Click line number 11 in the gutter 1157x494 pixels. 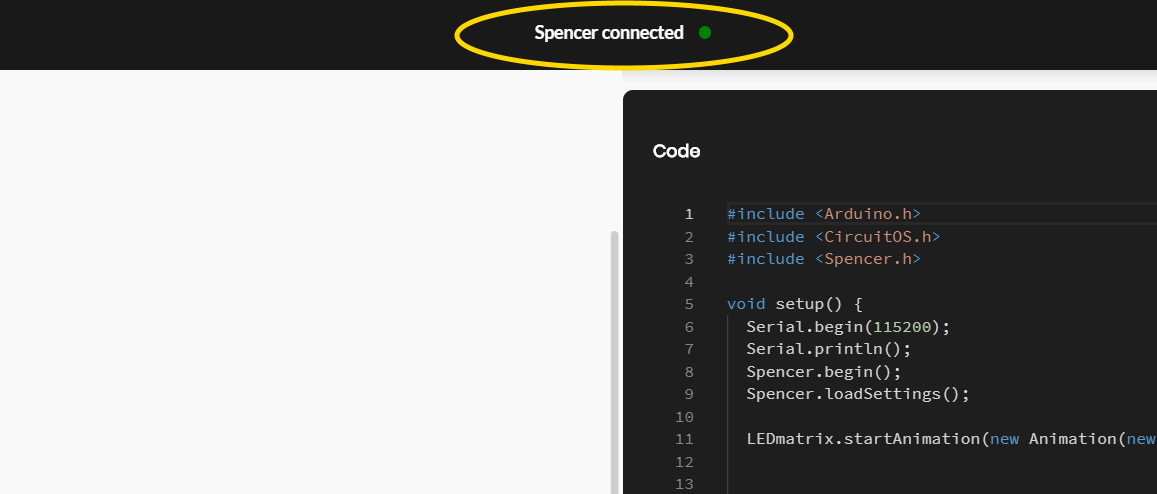point(684,439)
